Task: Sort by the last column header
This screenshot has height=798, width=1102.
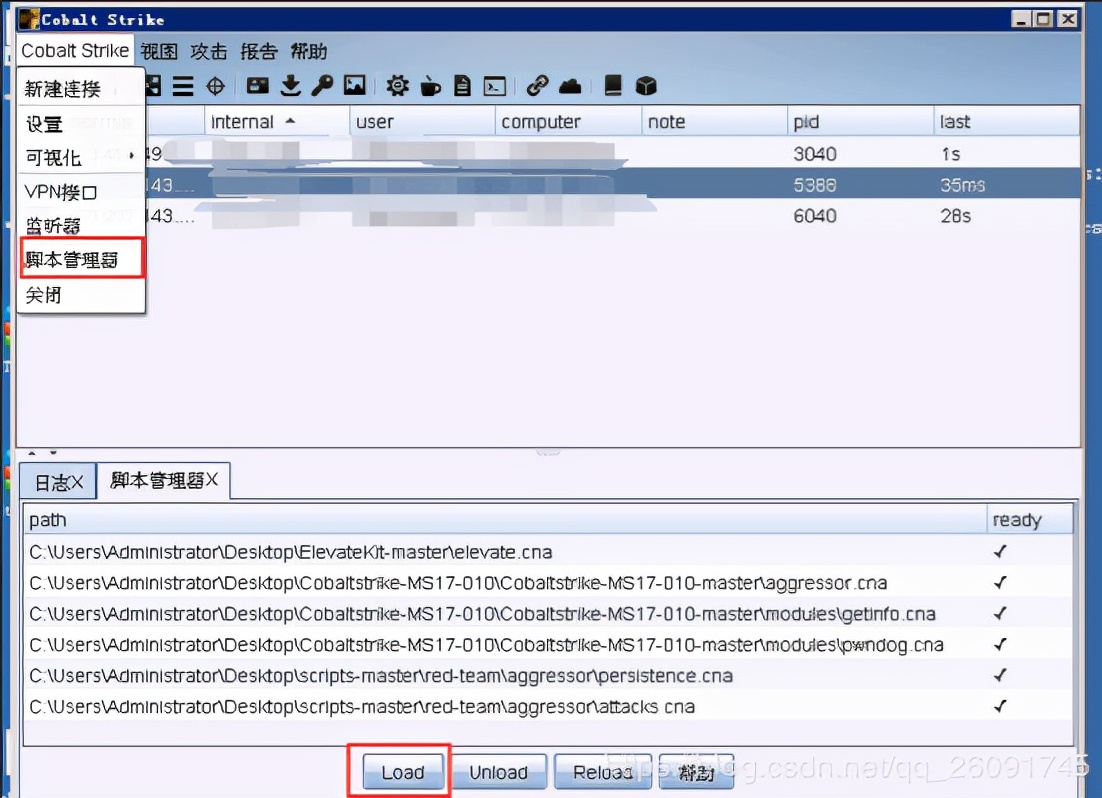Action: pyautogui.click(x=1006, y=122)
